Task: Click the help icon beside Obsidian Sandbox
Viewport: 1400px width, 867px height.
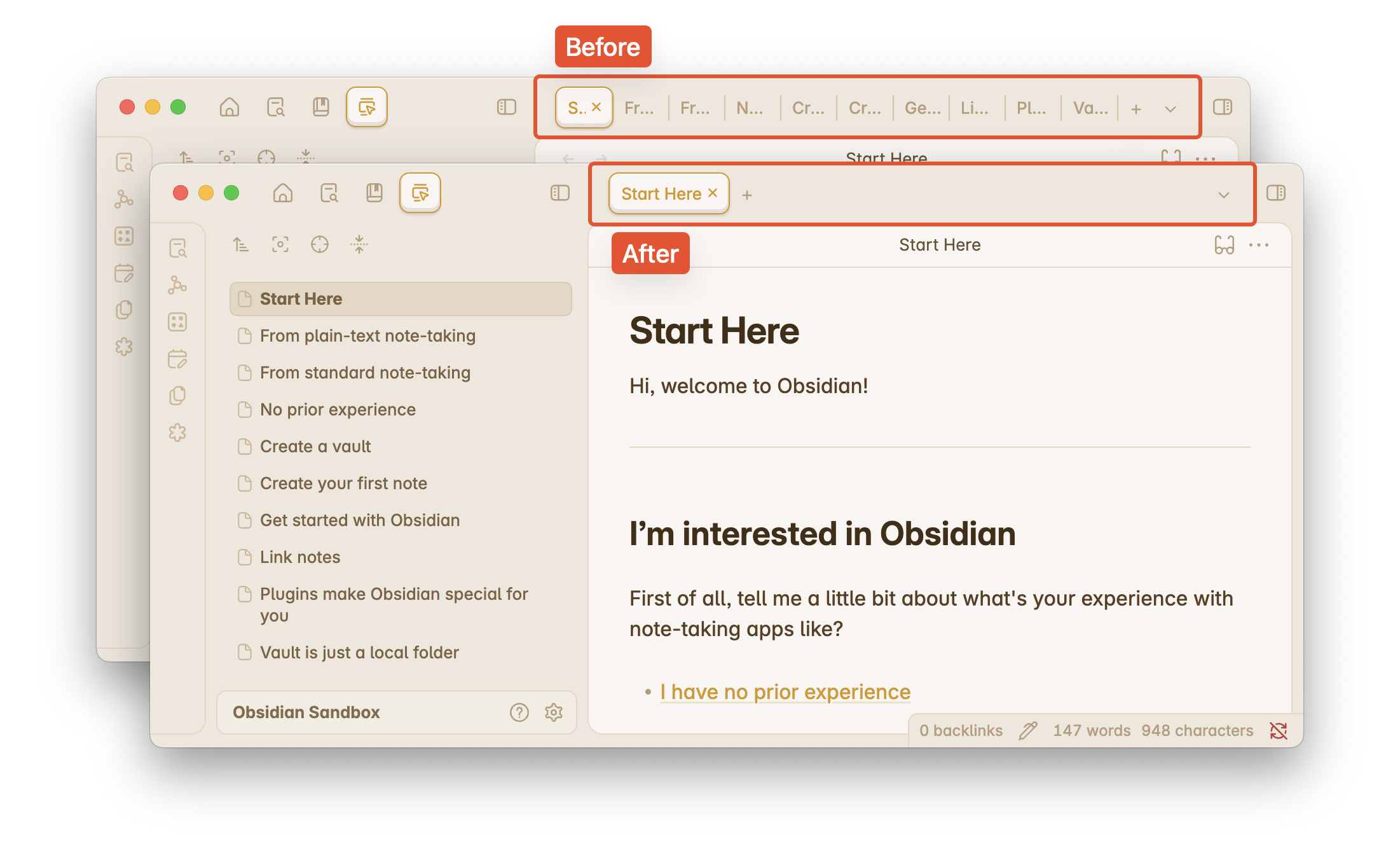Action: pos(519,712)
